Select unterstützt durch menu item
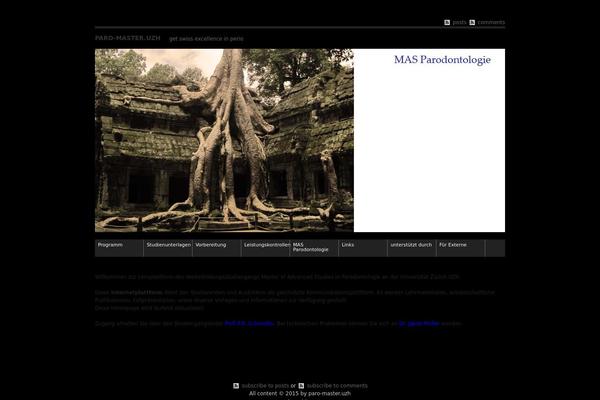 [412, 248]
